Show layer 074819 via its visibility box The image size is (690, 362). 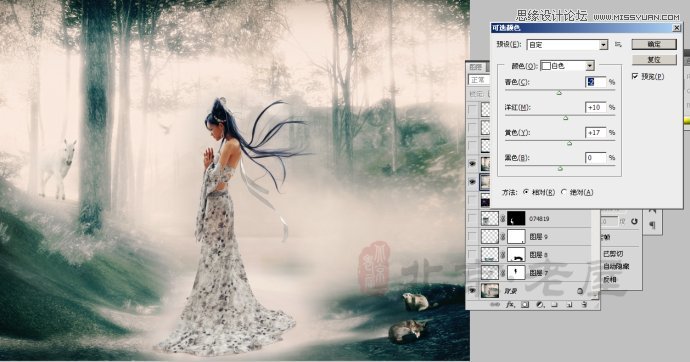(472, 218)
